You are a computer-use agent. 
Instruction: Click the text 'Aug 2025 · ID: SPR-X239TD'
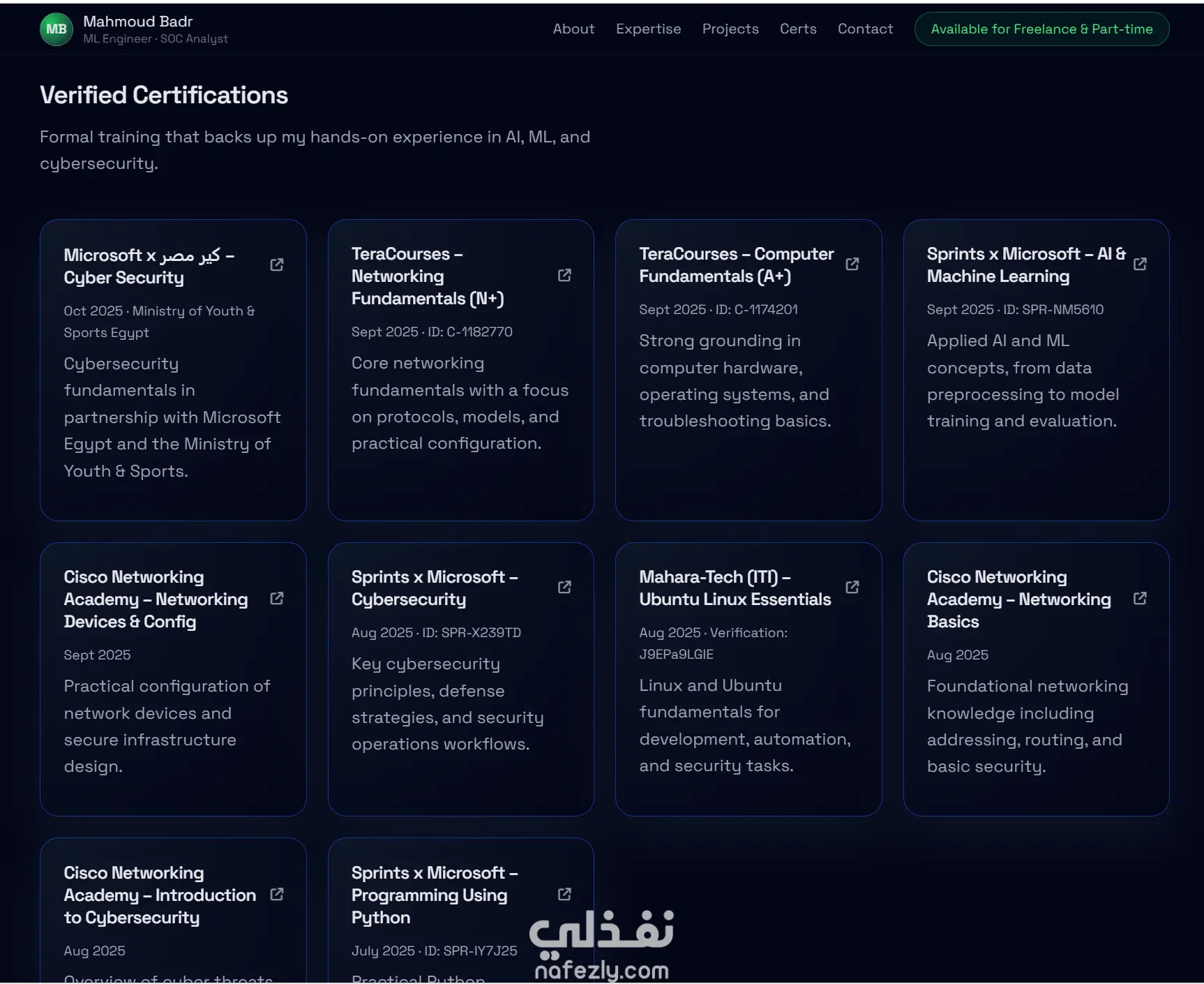point(436,632)
